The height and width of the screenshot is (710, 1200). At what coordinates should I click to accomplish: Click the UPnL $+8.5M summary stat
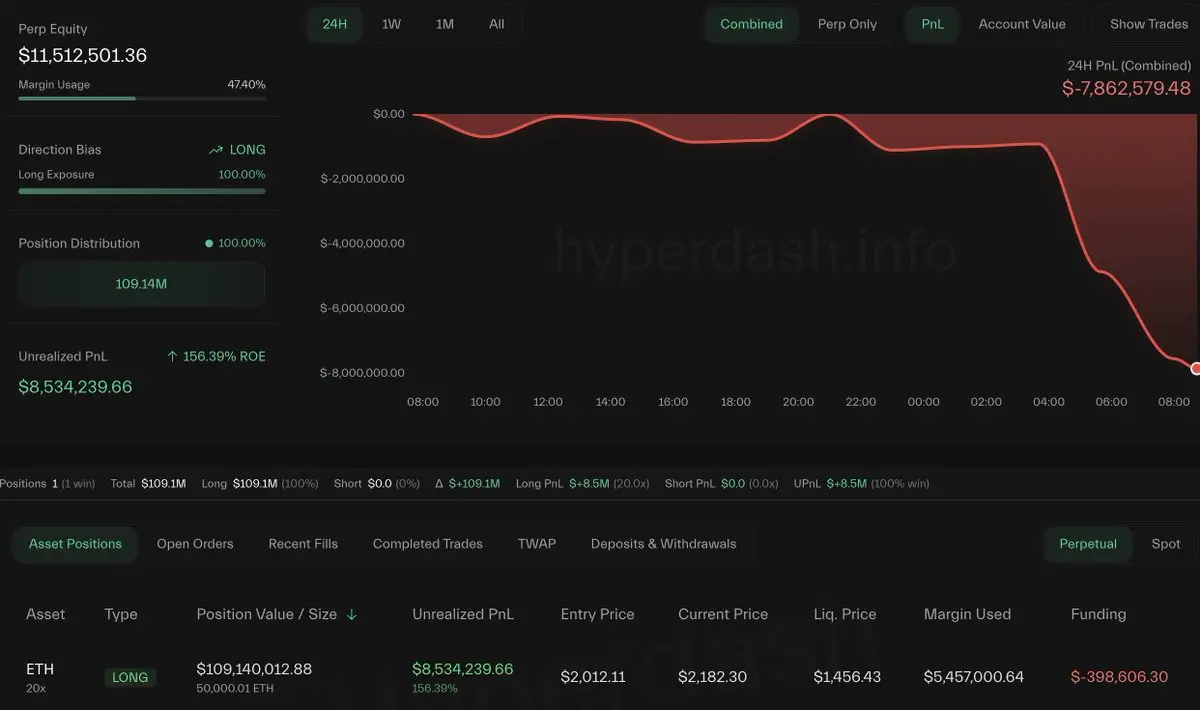click(861, 484)
